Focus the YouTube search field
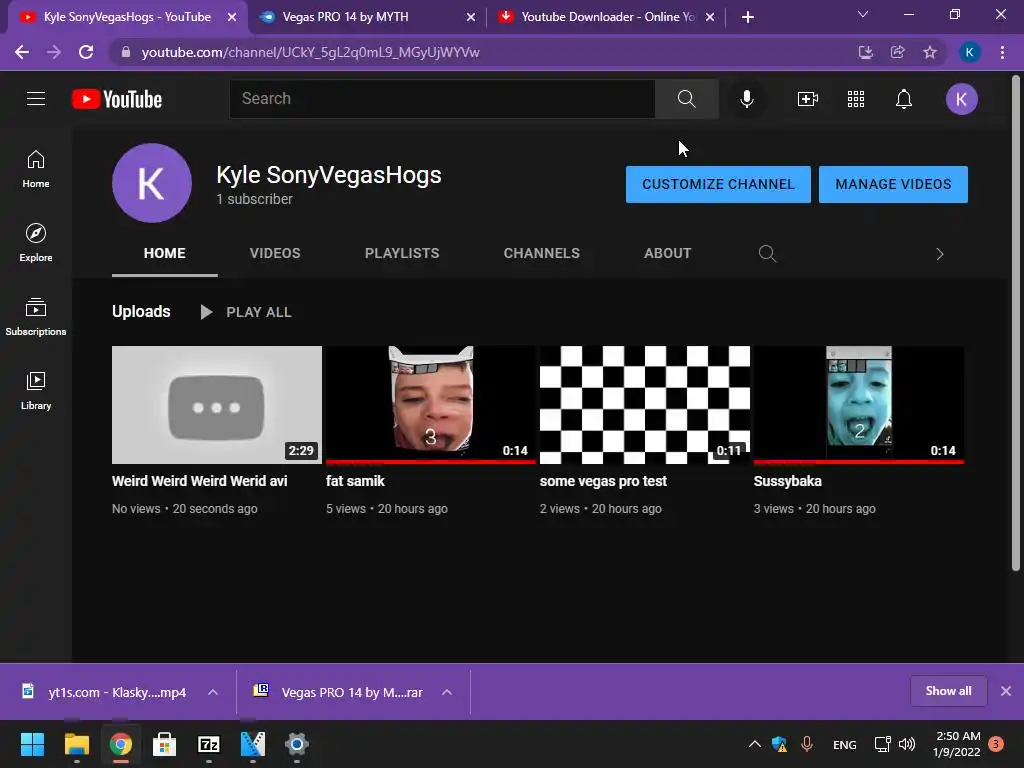 [x=442, y=99]
